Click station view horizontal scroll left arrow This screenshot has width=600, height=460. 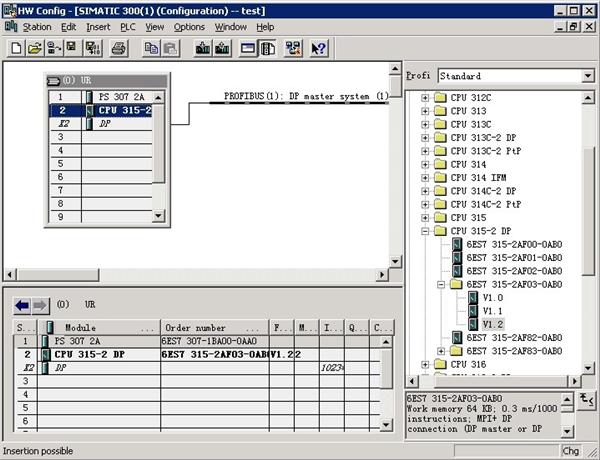click(10, 274)
